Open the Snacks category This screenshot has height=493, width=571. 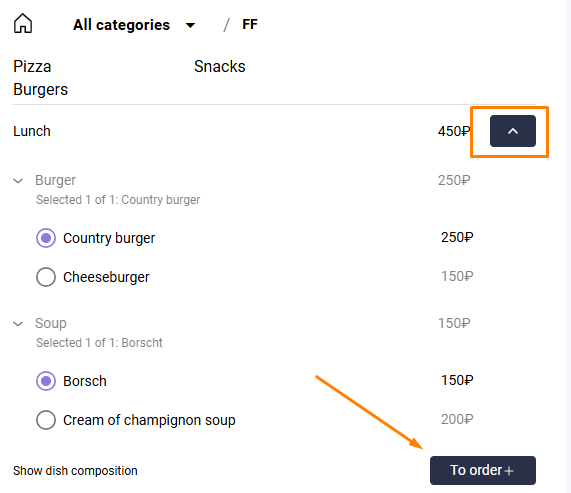(x=220, y=67)
